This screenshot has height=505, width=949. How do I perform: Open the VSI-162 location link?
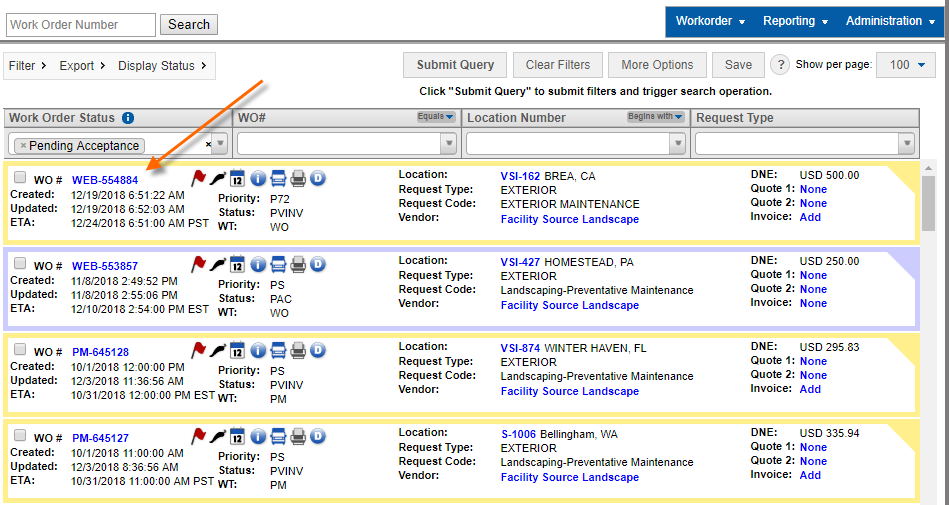[520, 176]
